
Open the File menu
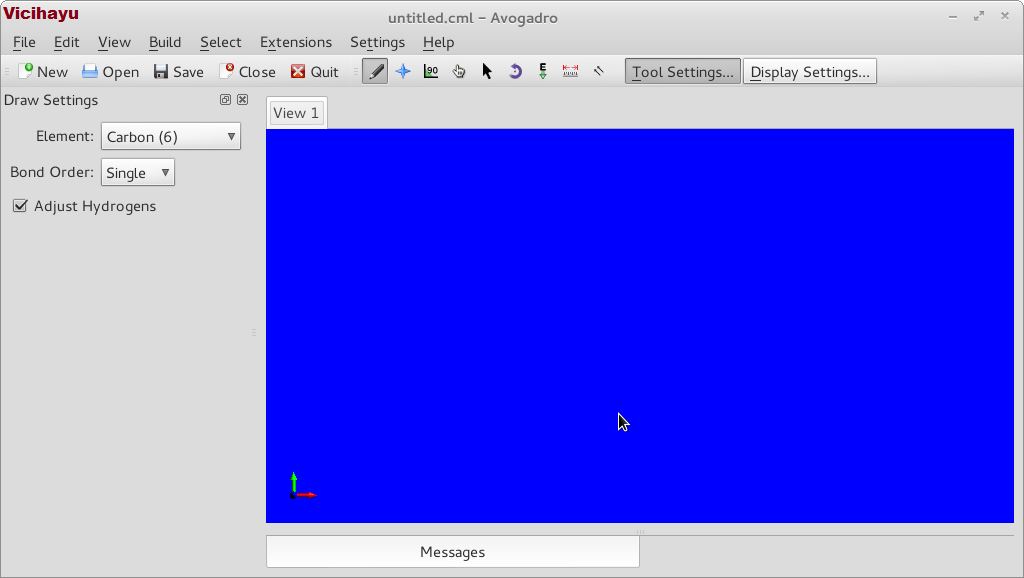24,42
